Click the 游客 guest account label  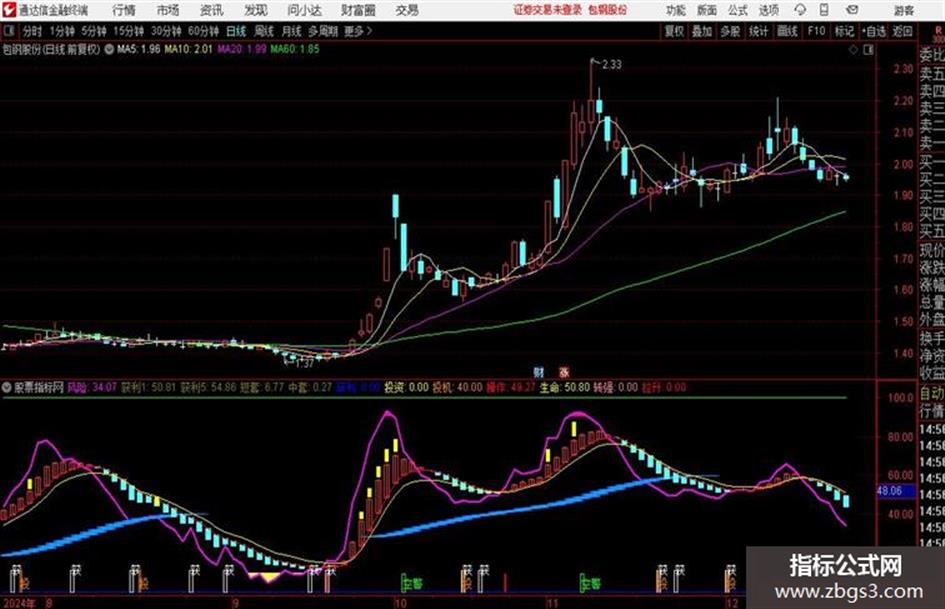tap(904, 10)
